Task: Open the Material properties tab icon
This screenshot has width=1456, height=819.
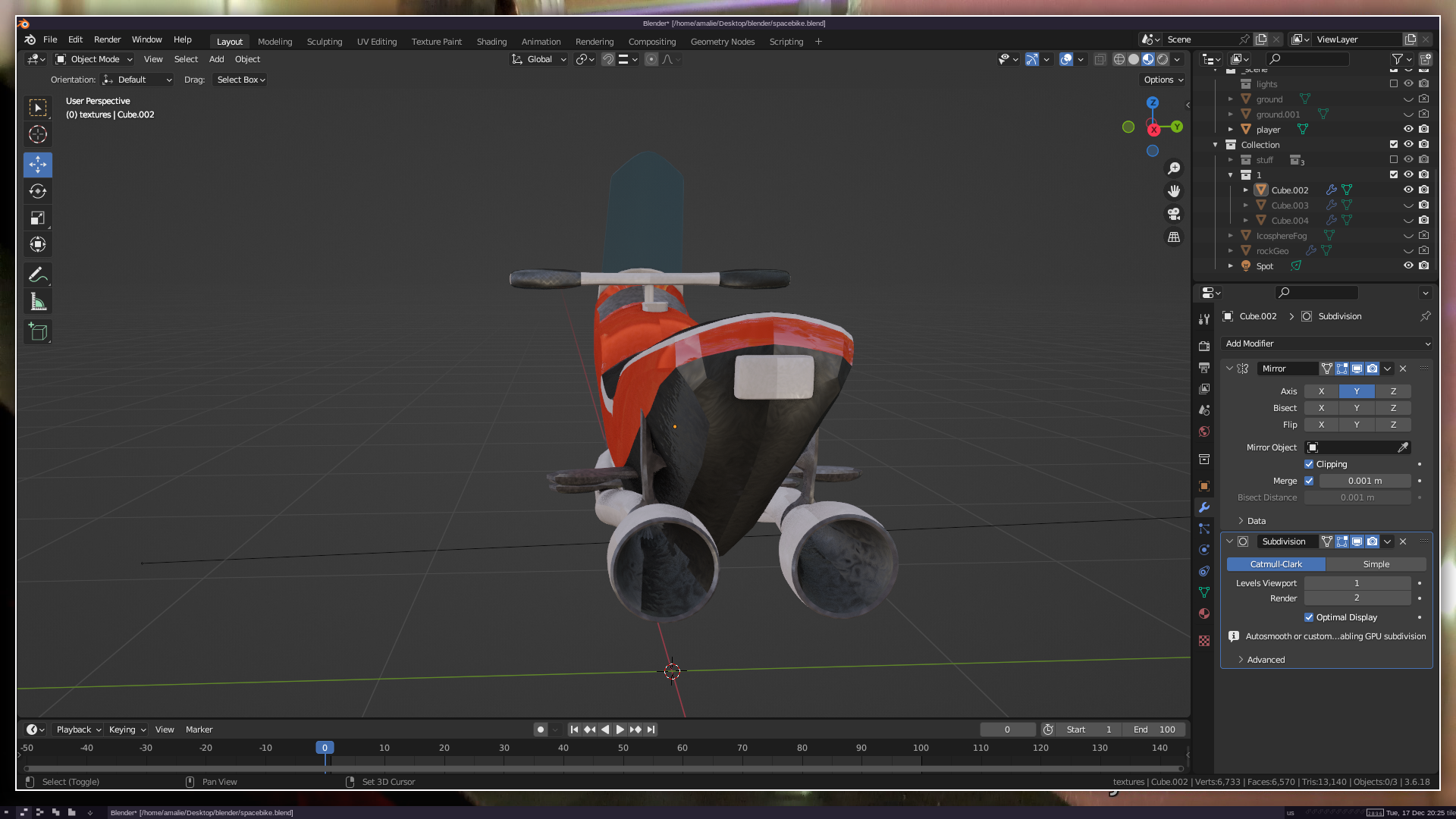Action: (x=1204, y=613)
